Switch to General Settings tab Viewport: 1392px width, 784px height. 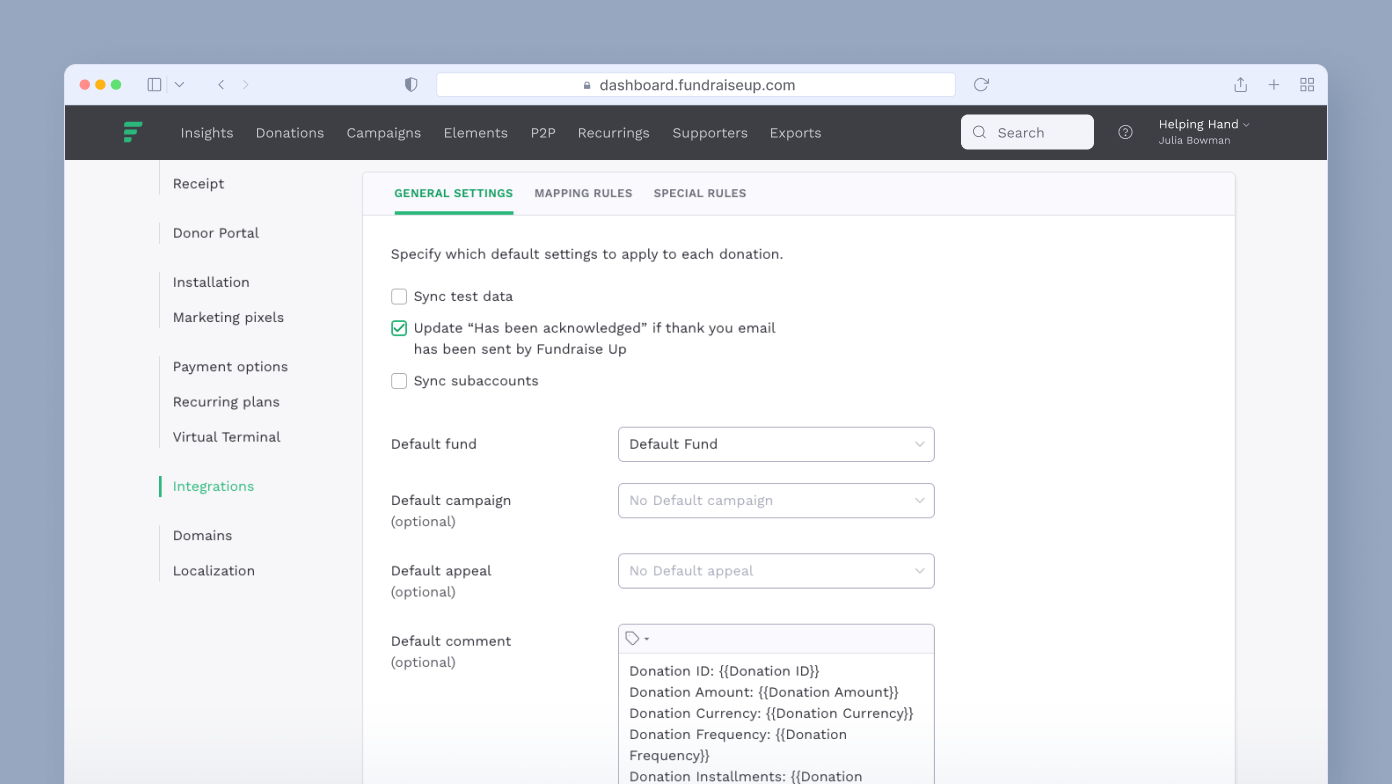click(x=453, y=193)
